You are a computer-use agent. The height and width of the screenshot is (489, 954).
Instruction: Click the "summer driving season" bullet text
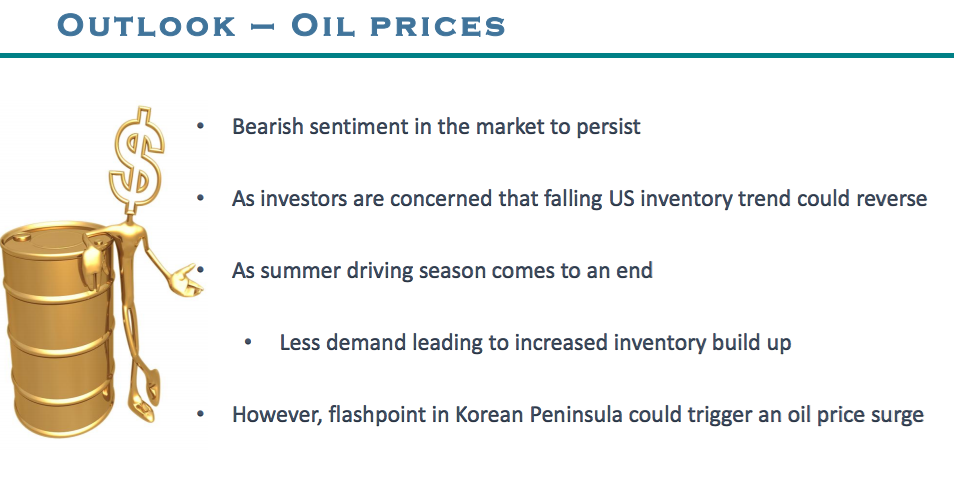(x=442, y=270)
